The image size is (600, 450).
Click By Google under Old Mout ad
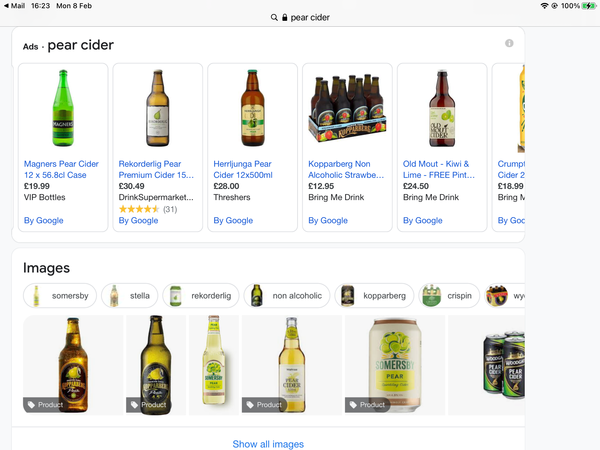pos(422,221)
